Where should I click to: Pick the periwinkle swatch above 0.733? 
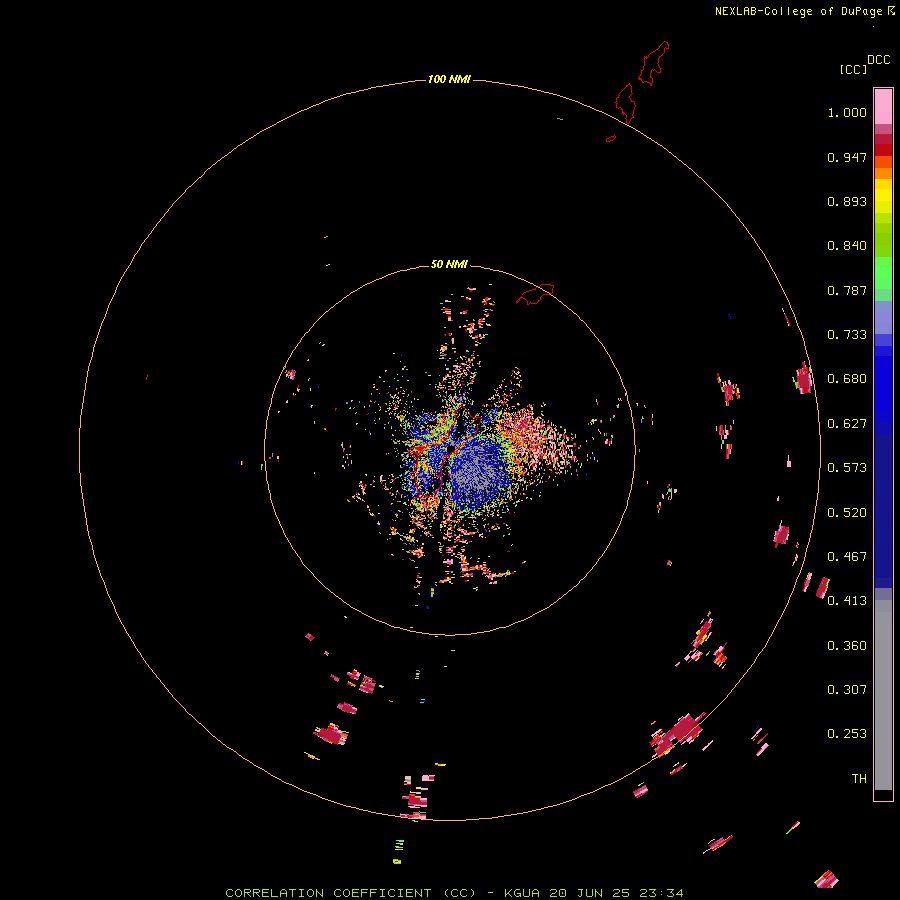click(x=883, y=317)
